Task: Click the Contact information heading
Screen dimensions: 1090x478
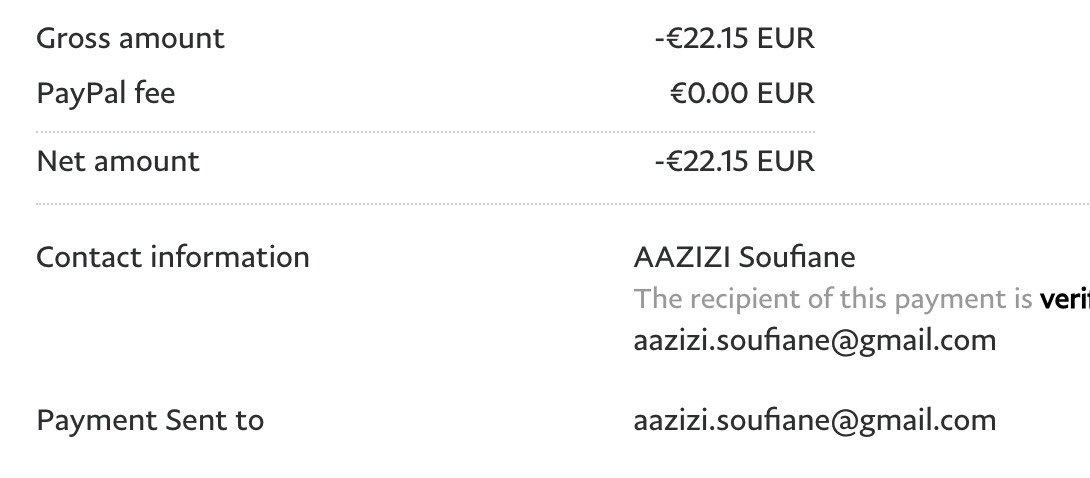Action: point(173,257)
